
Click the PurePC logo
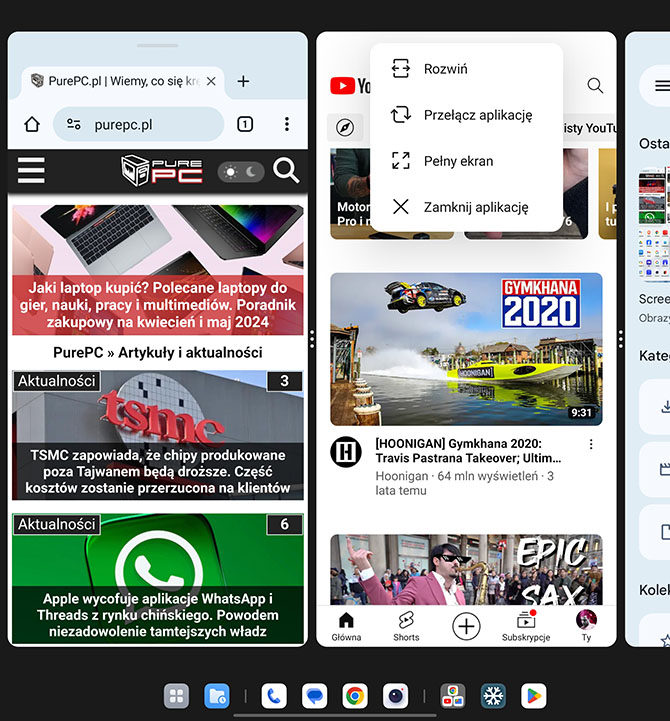tap(161, 171)
